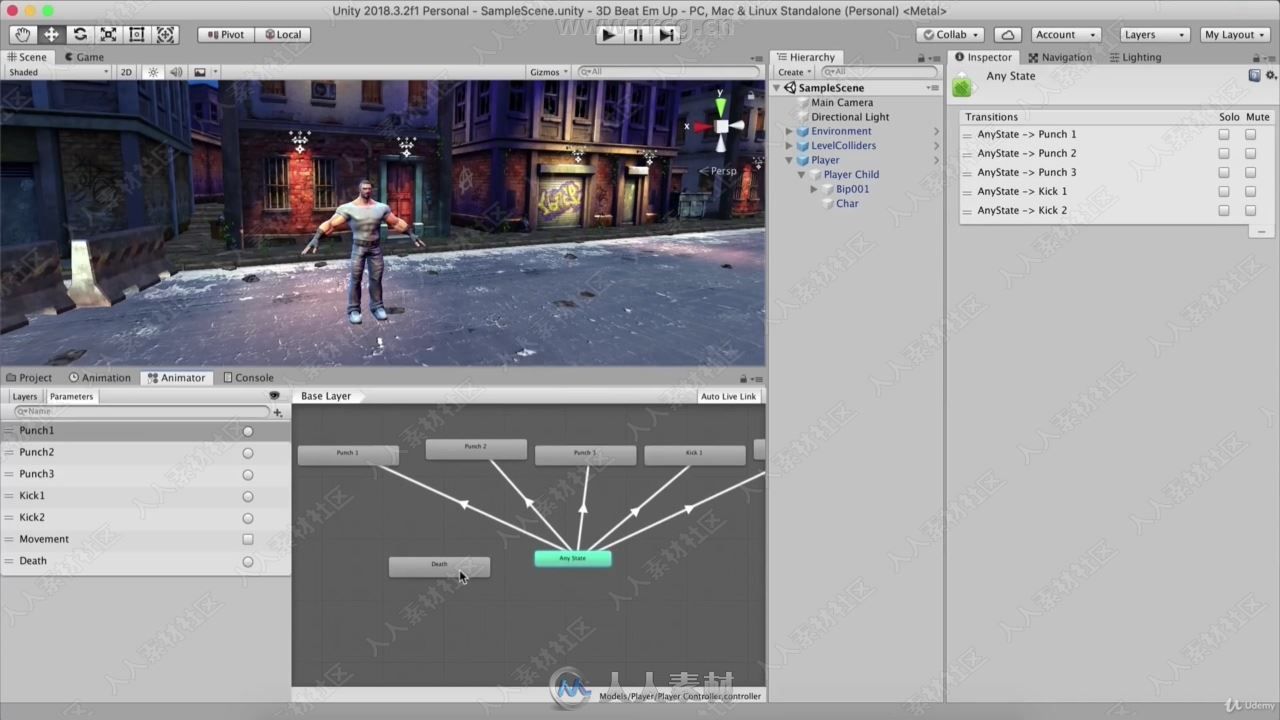This screenshot has height=720, width=1280.
Task: Collapse the Player object
Action: 789,160
